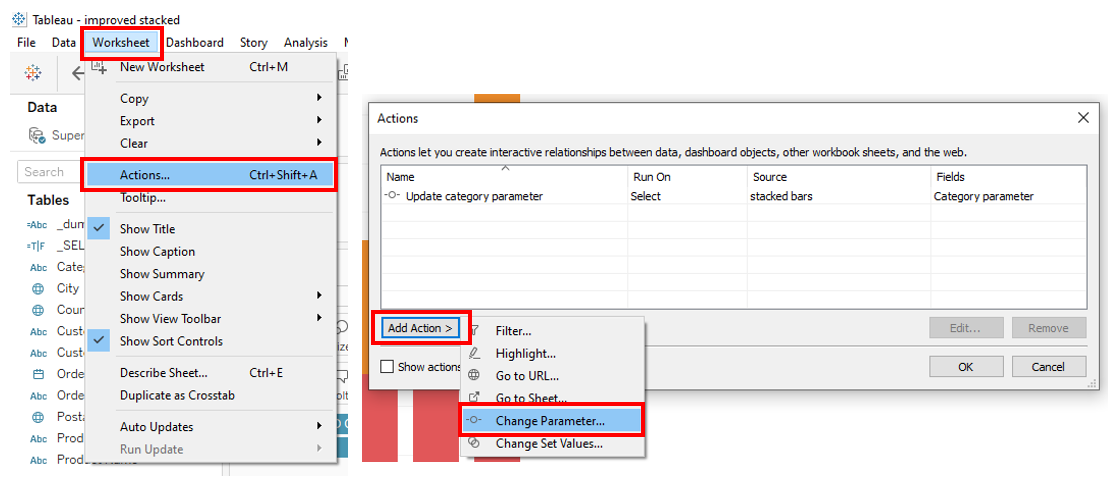Sort by the Run On column header
1108x483 pixels.
(x=687, y=177)
